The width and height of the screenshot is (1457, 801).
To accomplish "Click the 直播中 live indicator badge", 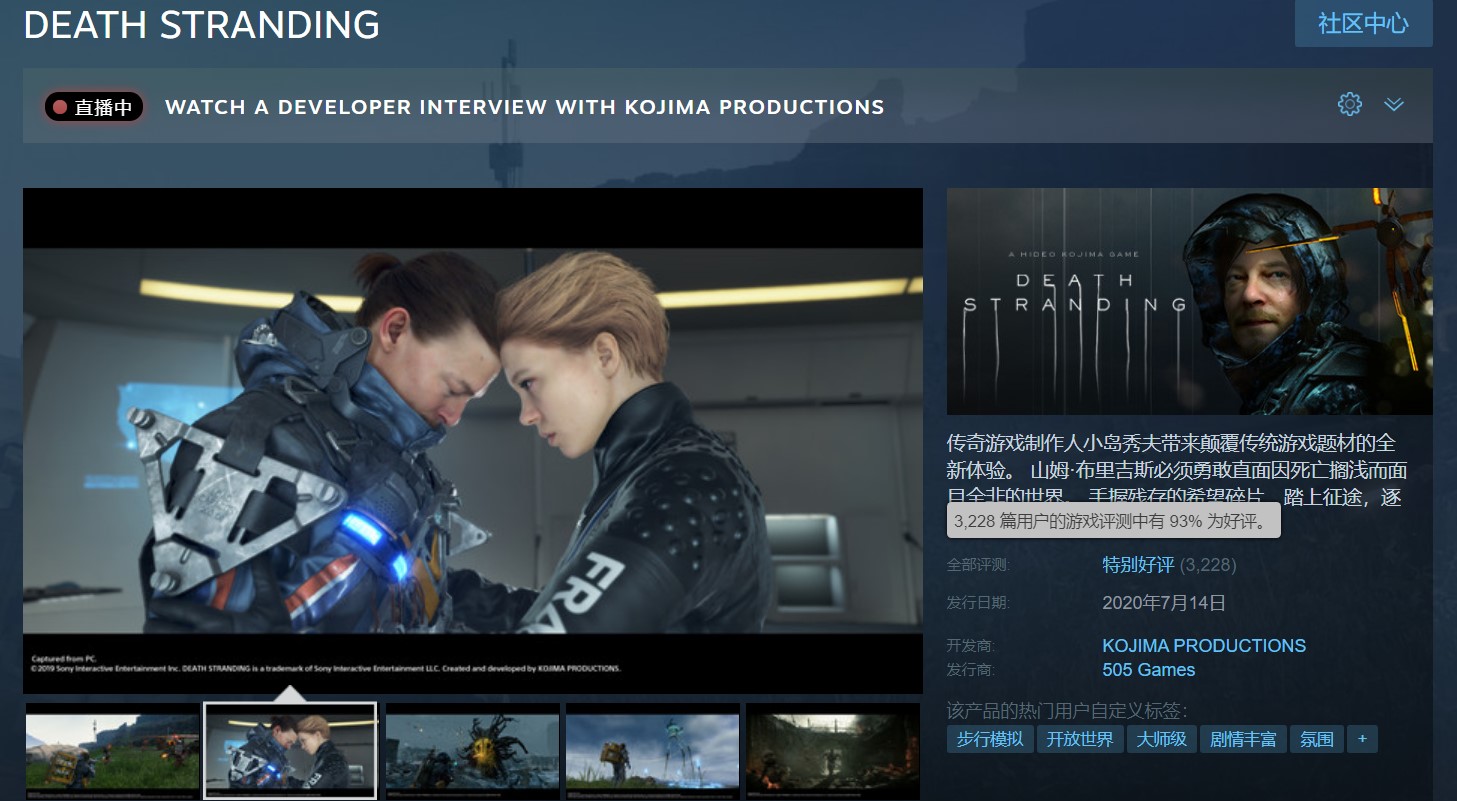I will (x=94, y=107).
